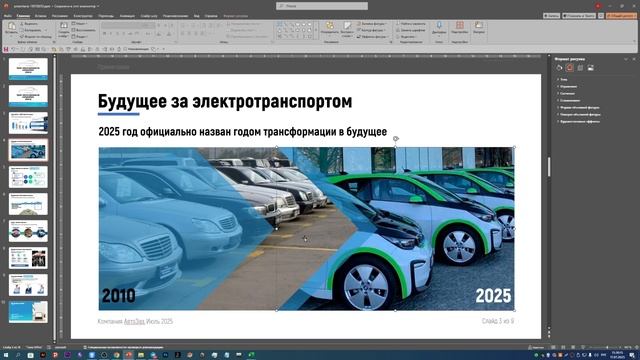The height and width of the screenshot is (360, 640).
Task: Open the Designer button in ribbon
Action: [x=479, y=28]
